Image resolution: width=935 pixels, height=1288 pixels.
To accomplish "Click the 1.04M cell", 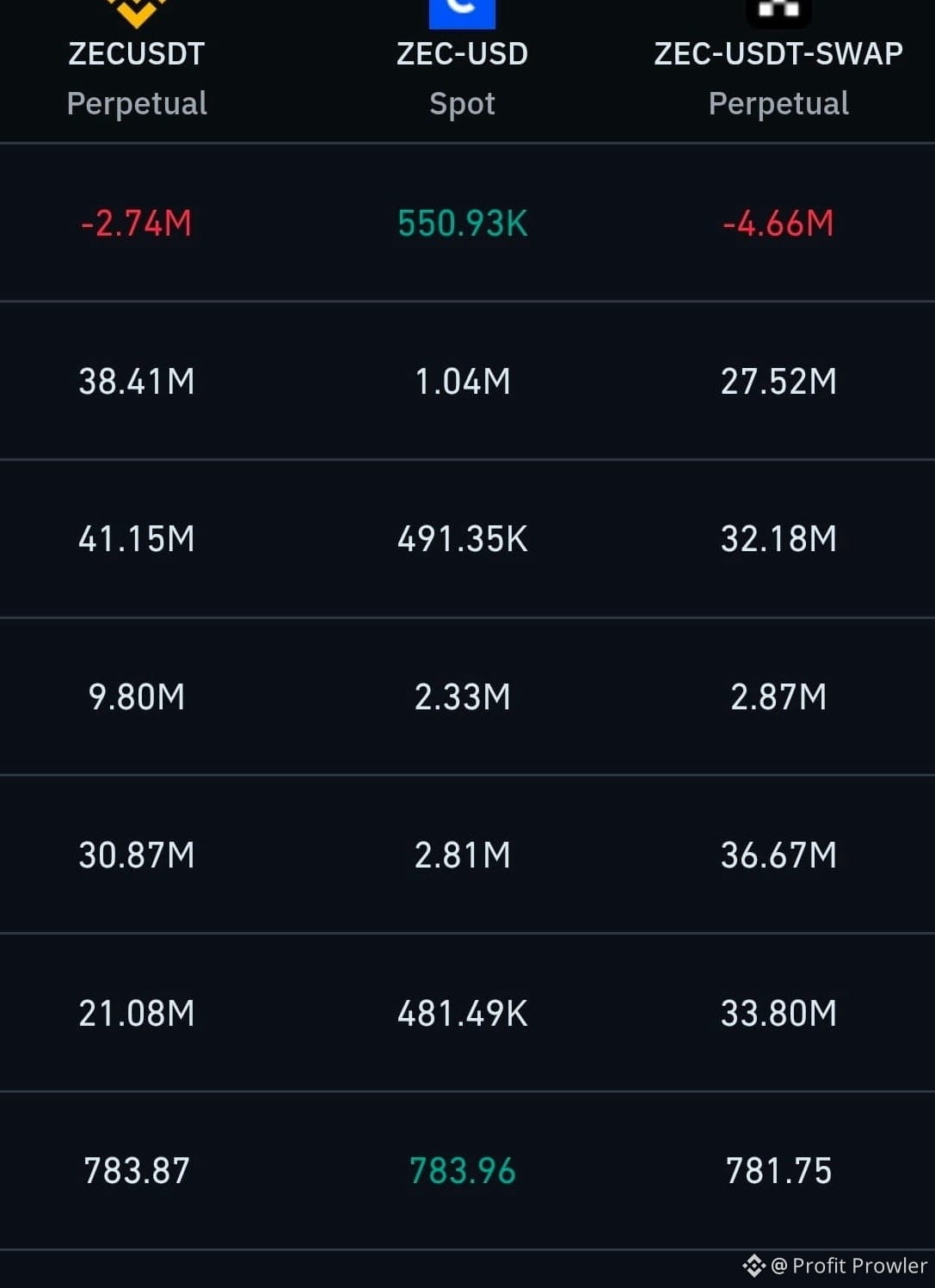I will point(463,382).
